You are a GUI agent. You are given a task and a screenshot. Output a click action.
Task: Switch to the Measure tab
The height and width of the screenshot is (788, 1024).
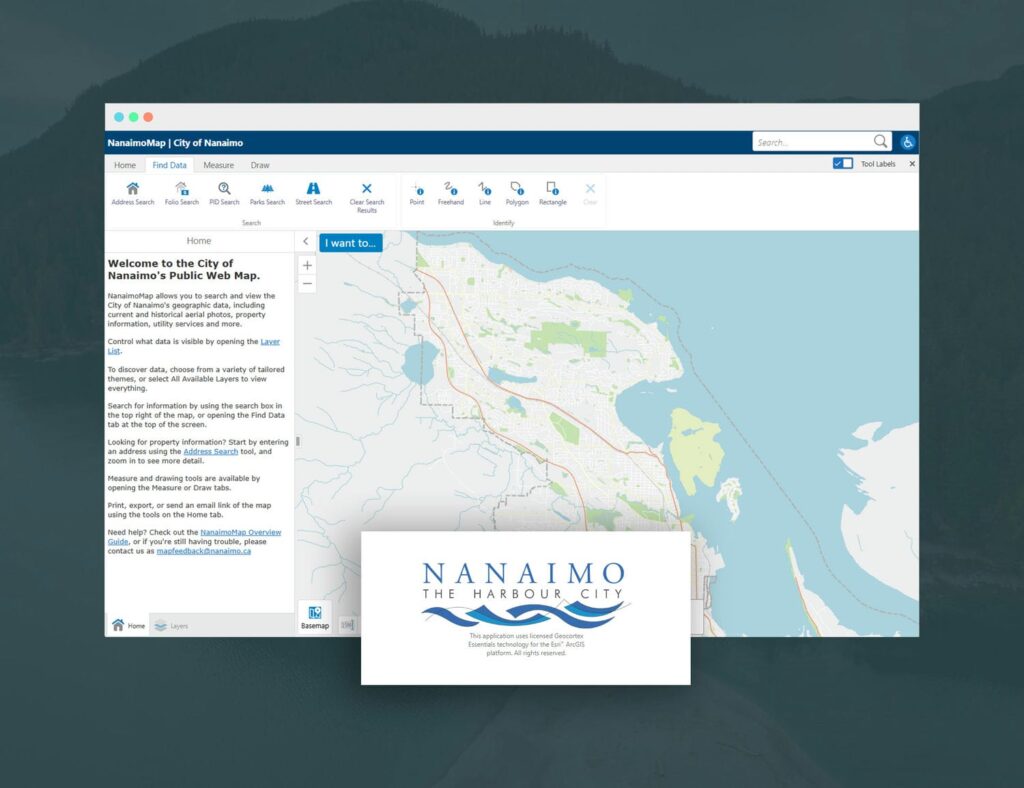218,165
